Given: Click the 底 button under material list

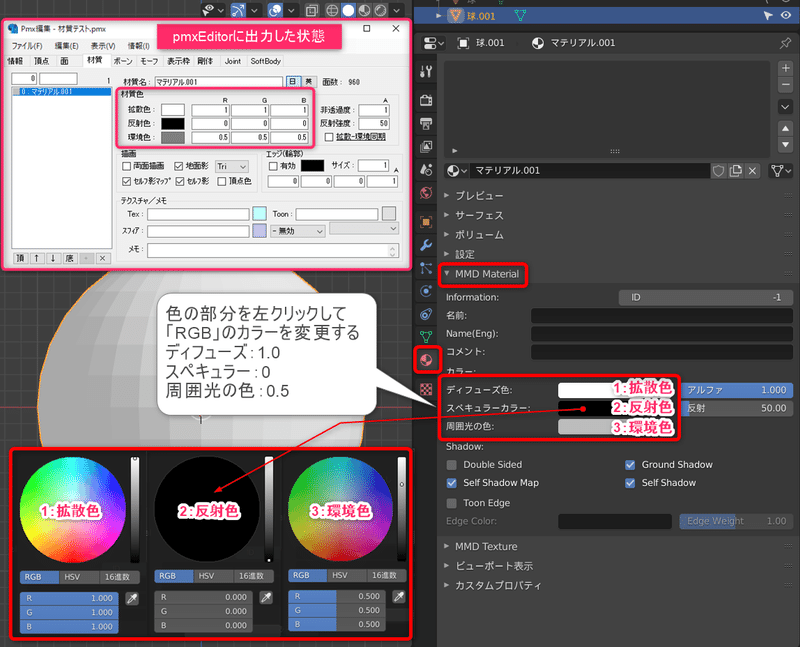Looking at the screenshot, I should tap(69, 258).
